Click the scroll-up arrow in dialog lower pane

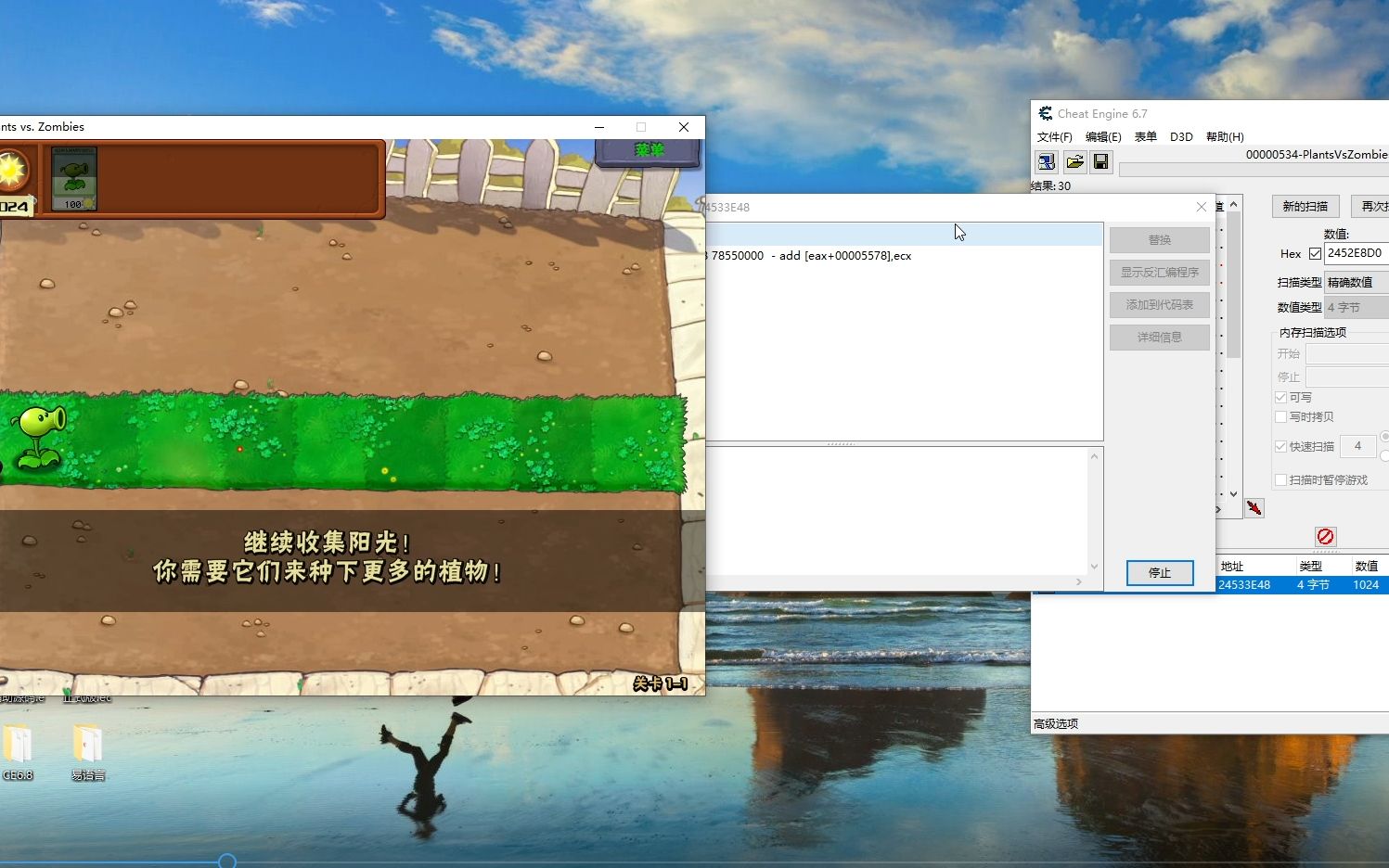coord(1095,455)
